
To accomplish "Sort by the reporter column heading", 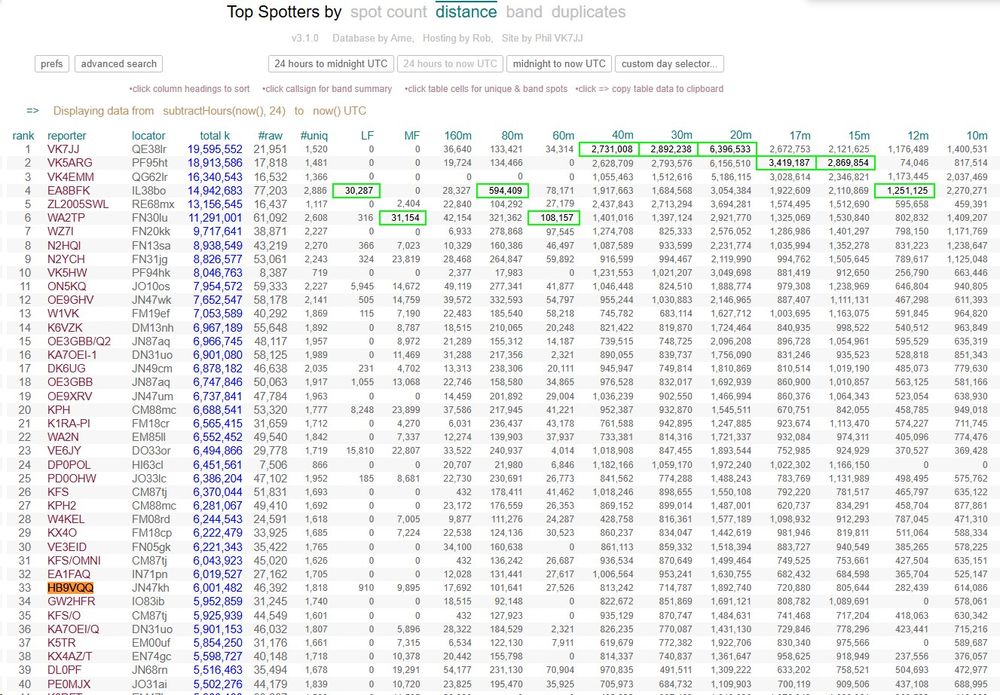I will tap(67, 135).
